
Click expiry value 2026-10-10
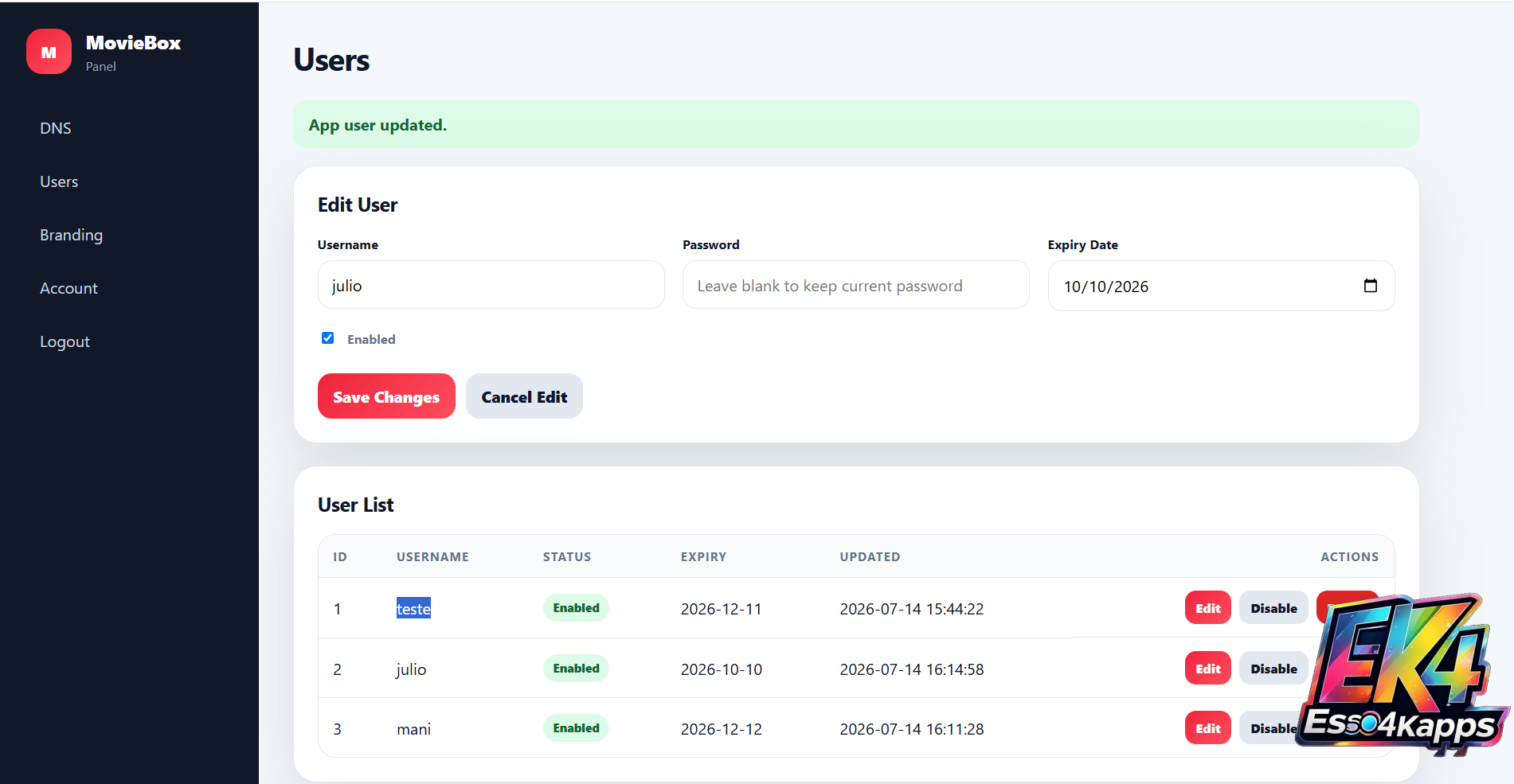click(721, 669)
